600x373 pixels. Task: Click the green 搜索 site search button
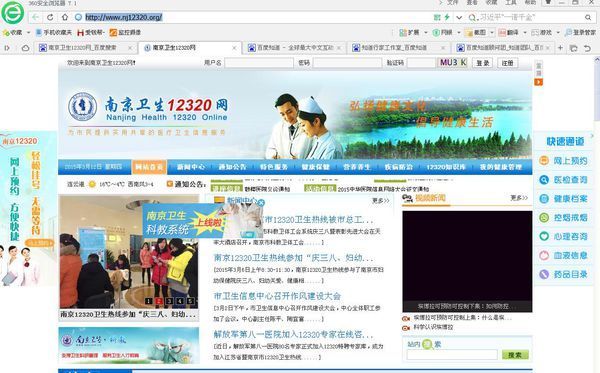pyautogui.click(x=515, y=355)
